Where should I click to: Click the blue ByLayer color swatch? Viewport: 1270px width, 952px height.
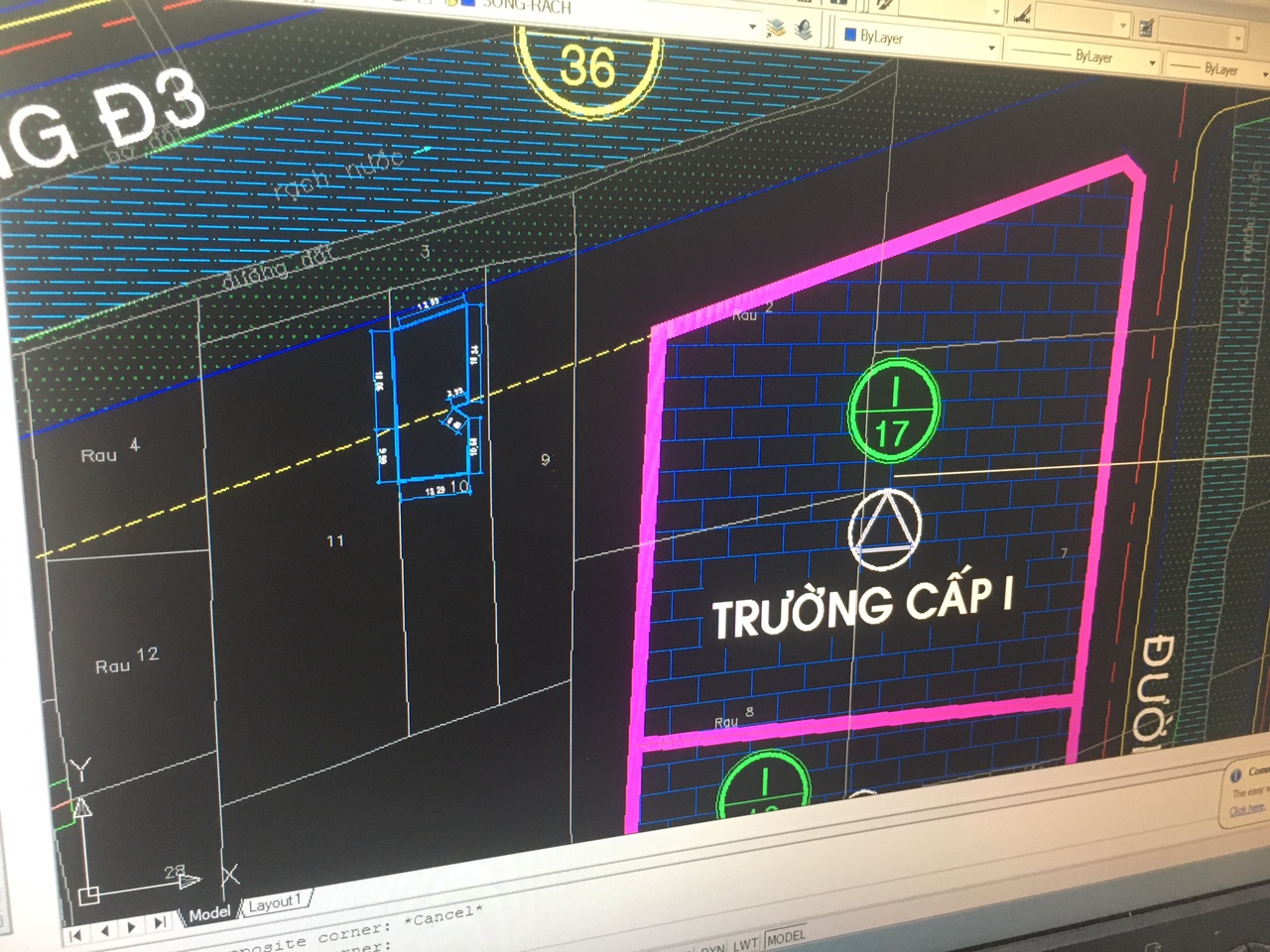849,34
